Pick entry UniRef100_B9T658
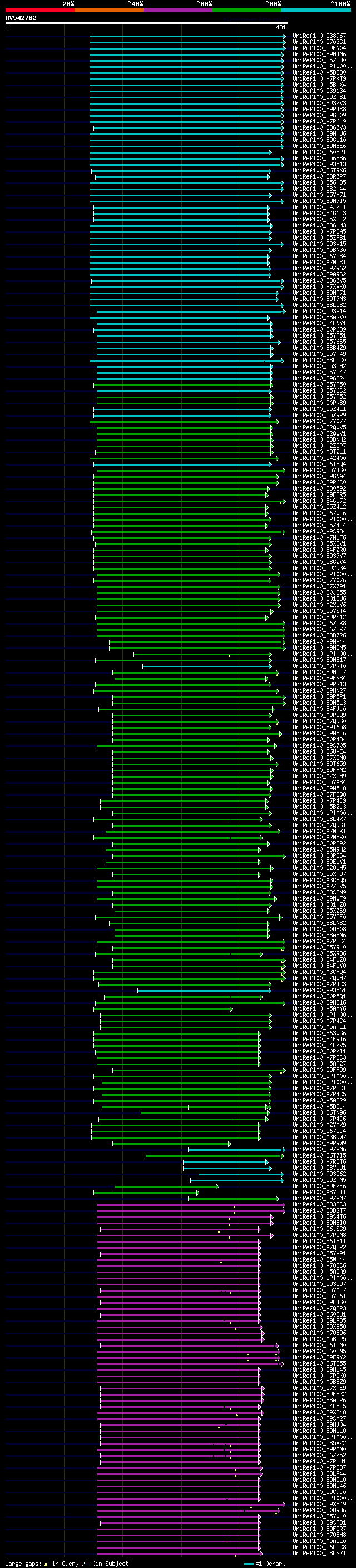This screenshot has height=1568, width=356. pos(319,727)
